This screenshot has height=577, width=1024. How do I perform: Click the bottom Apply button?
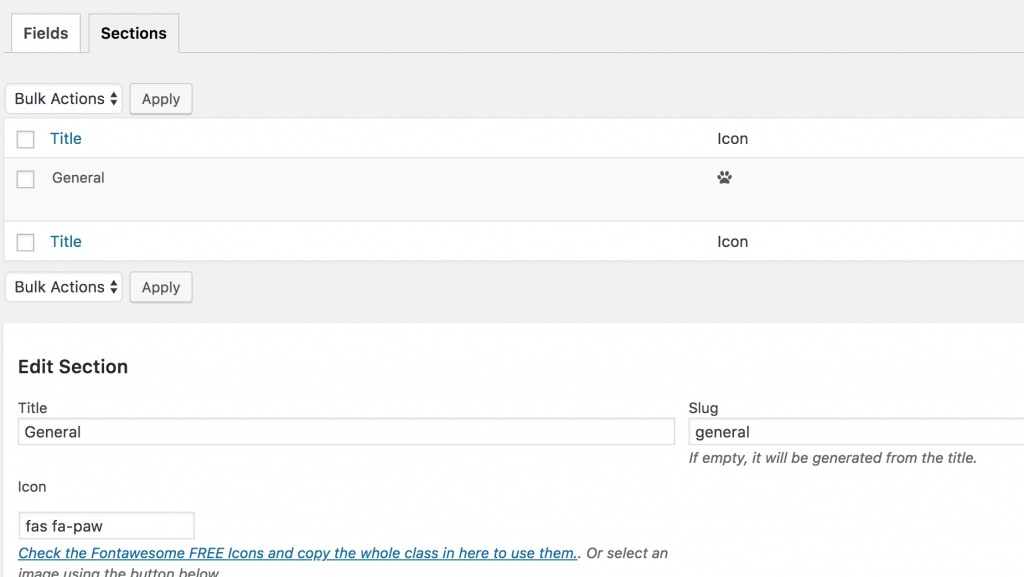click(x=161, y=288)
